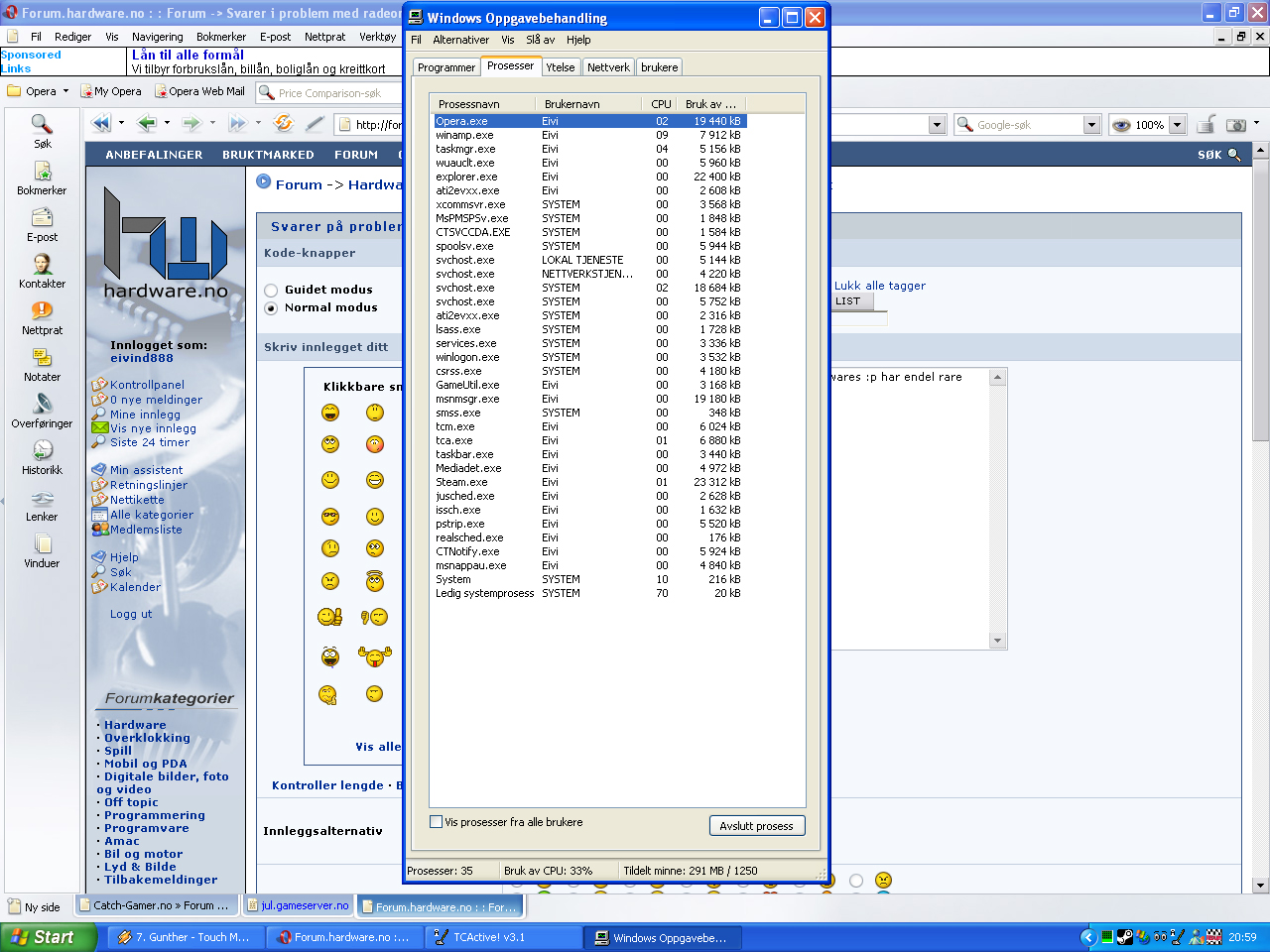
Task: Open the 100% zoom dropdown
Action: (x=1178, y=125)
